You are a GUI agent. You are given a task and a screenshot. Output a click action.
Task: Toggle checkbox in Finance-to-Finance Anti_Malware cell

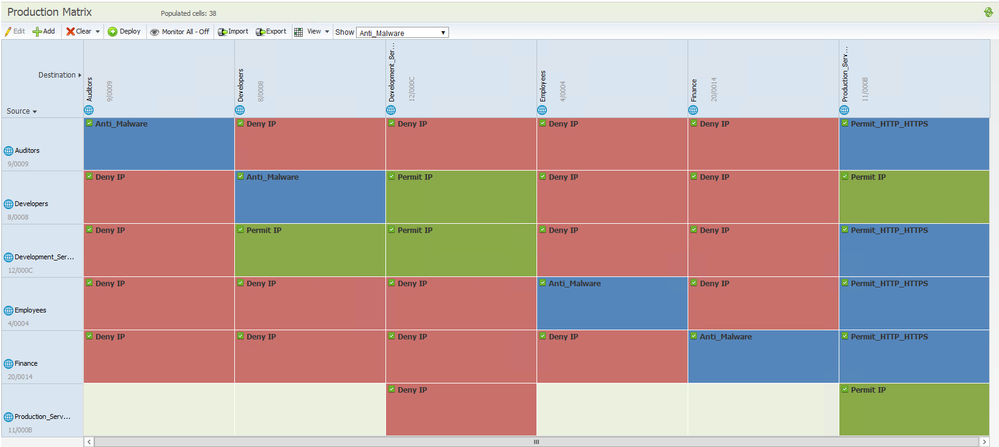pos(694,336)
